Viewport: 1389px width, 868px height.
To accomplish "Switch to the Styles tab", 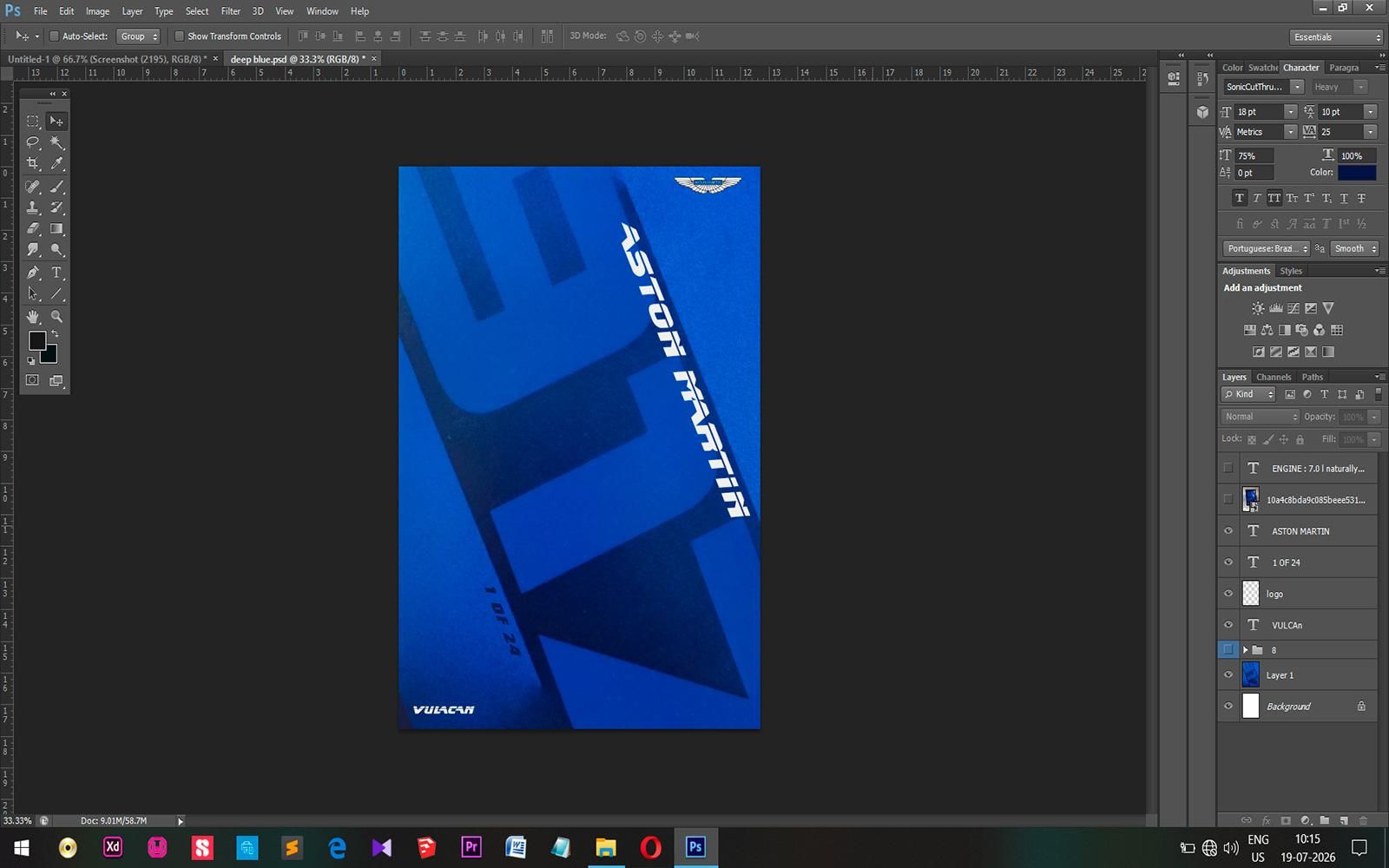I will pos(1291,271).
